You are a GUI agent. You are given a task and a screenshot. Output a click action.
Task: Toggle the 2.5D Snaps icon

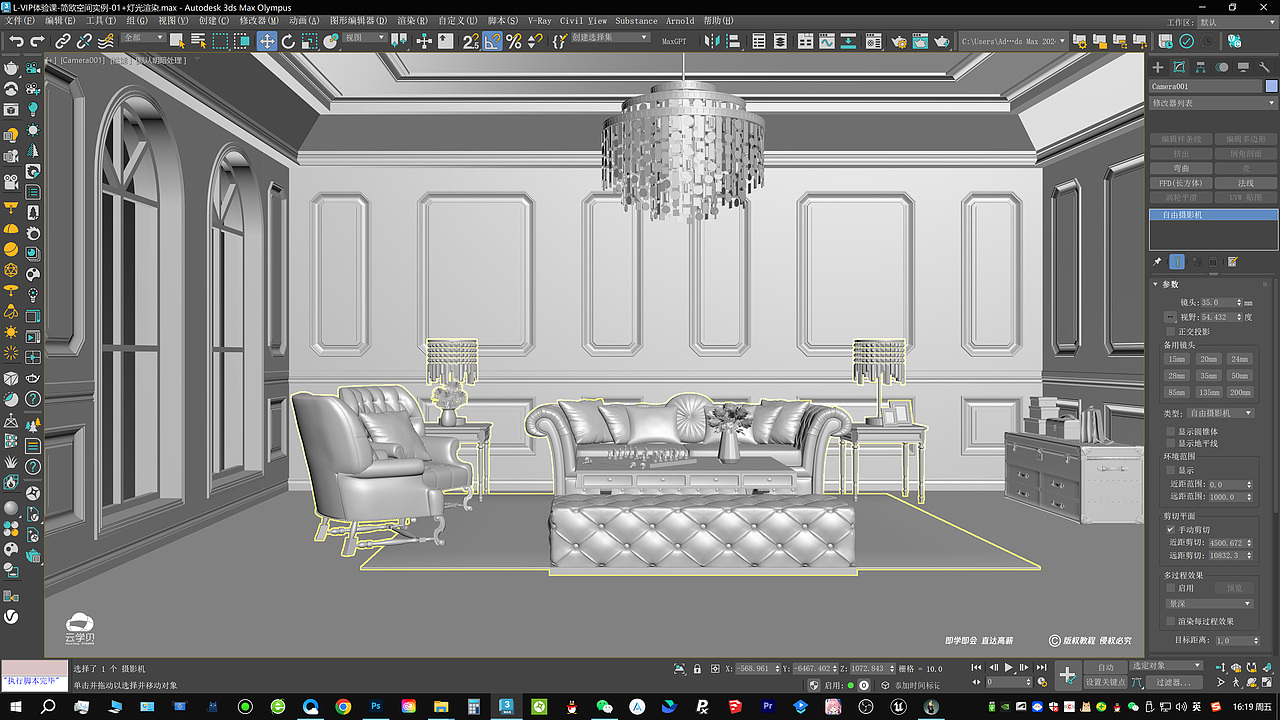click(471, 41)
